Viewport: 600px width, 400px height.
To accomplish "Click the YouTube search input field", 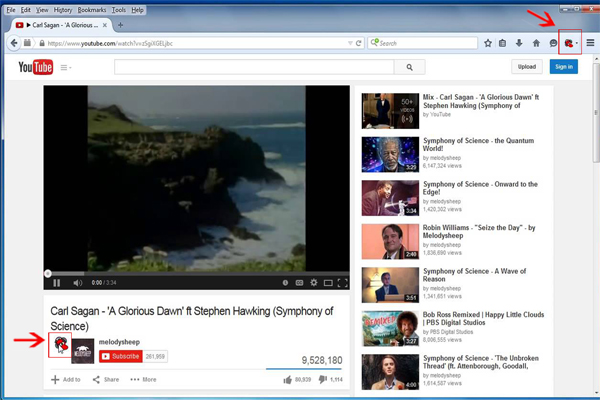I will [254, 67].
